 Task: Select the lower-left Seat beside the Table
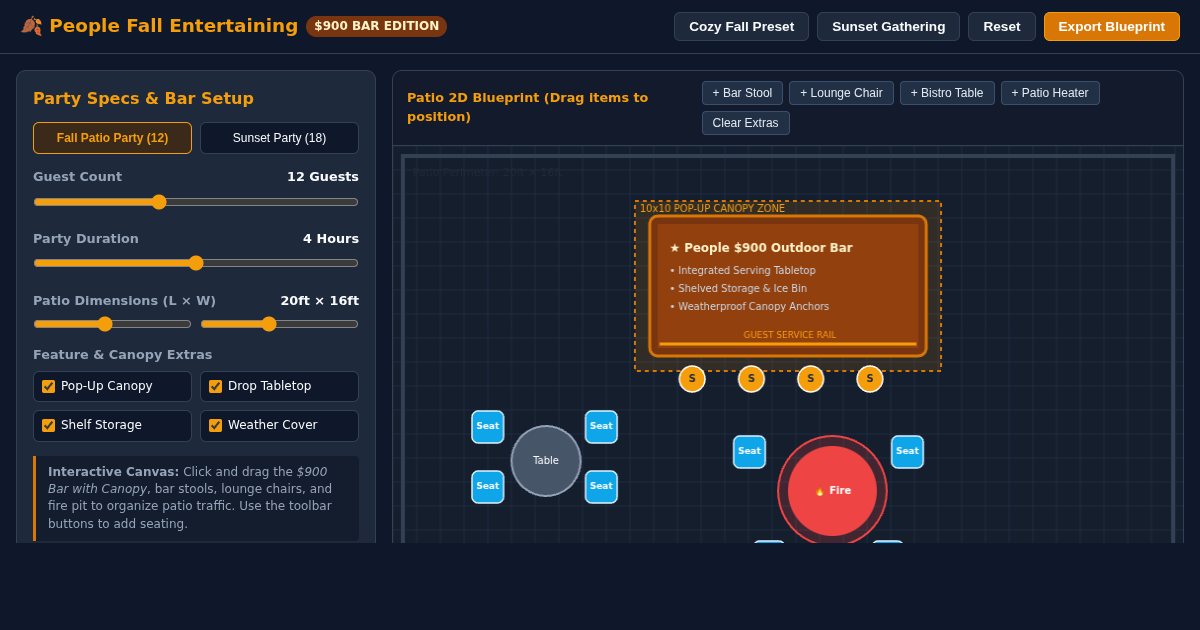[x=488, y=487]
